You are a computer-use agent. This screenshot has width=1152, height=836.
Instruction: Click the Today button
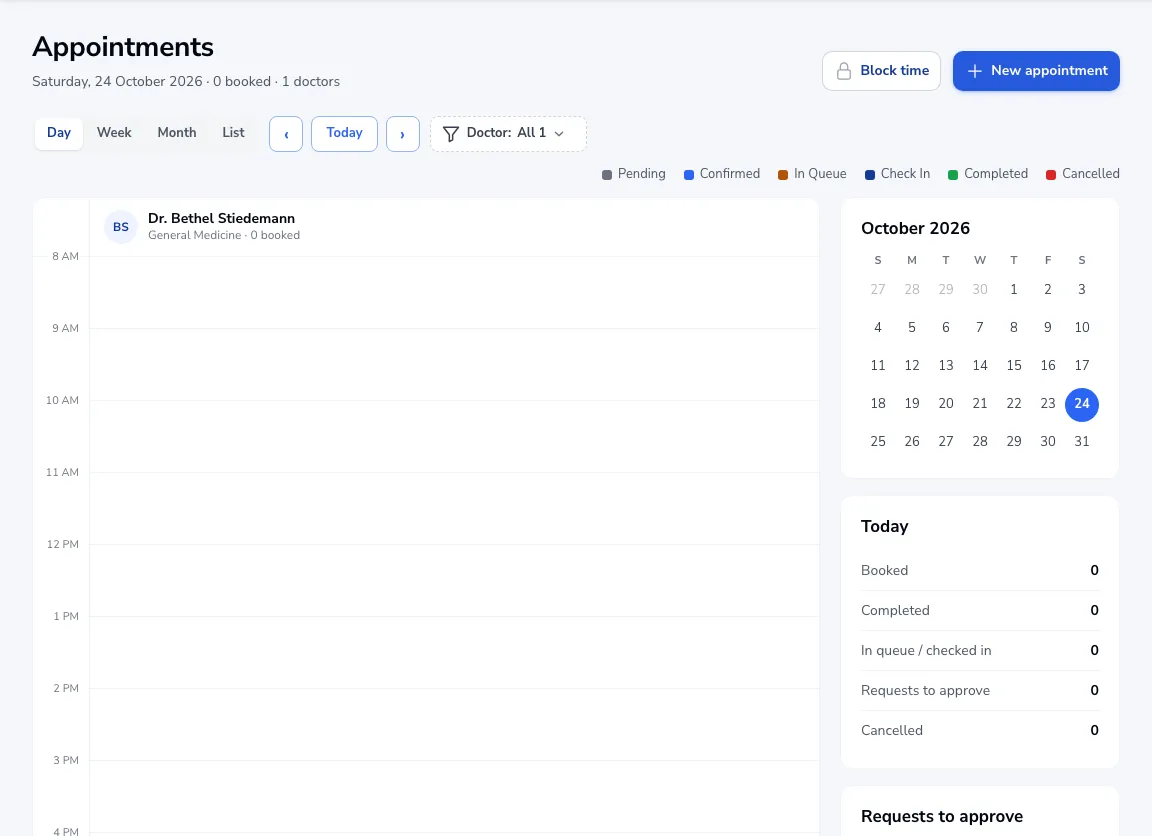pyautogui.click(x=344, y=134)
